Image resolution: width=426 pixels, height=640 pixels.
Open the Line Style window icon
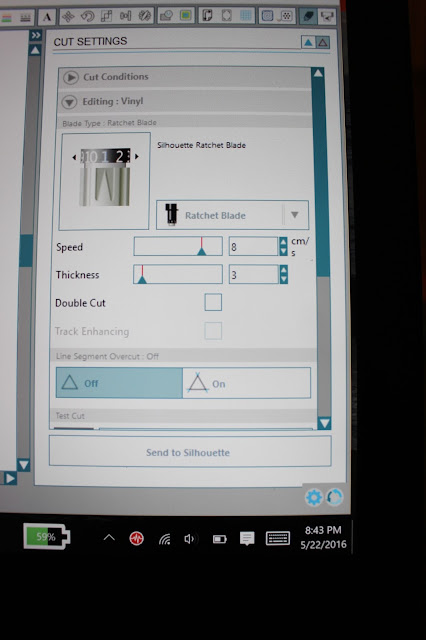(x=25, y=18)
